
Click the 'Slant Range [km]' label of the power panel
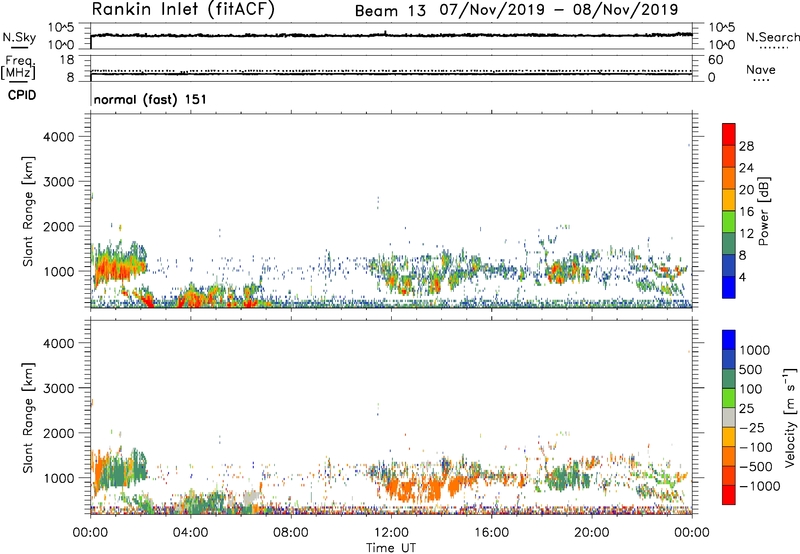[27, 211]
